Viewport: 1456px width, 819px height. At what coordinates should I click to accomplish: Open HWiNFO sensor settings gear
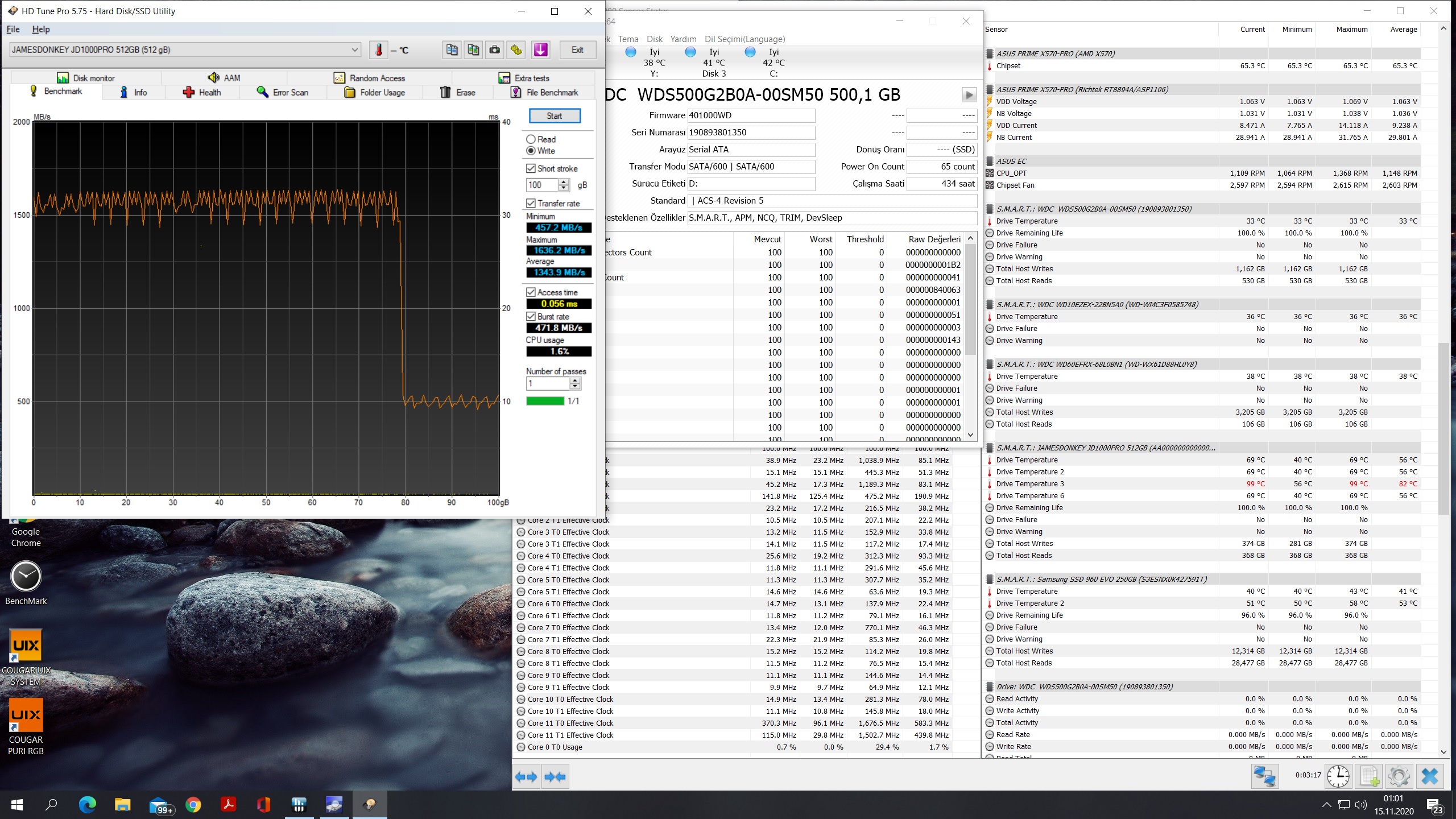(1399, 776)
